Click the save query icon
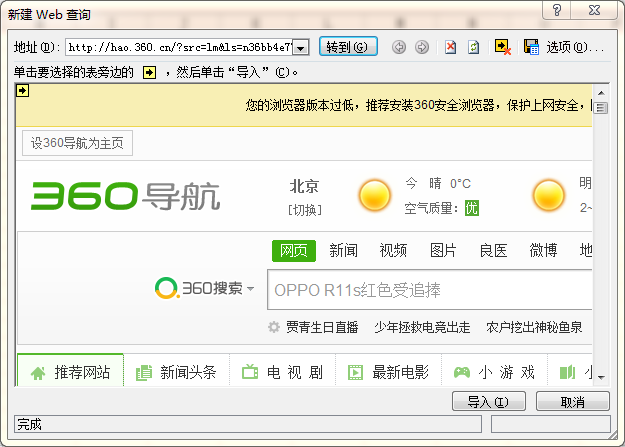Viewport: 625px width, 447px height. pos(531,47)
